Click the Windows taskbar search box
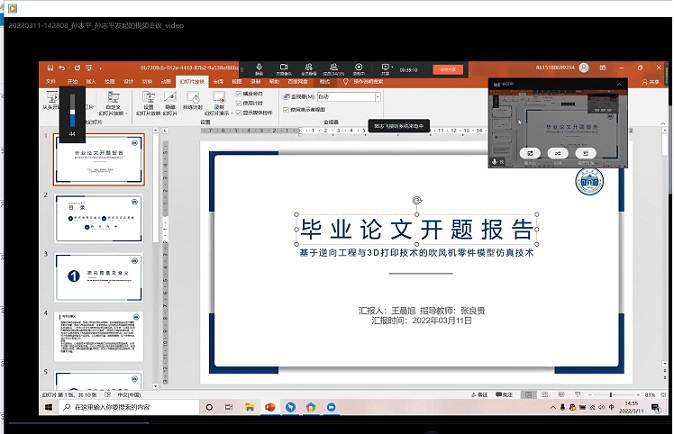674x434 pixels. pos(128,407)
